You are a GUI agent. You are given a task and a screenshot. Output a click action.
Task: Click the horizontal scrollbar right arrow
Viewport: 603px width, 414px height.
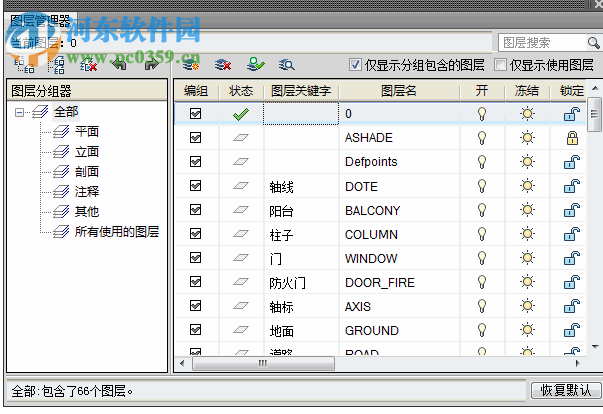[x=577, y=363]
